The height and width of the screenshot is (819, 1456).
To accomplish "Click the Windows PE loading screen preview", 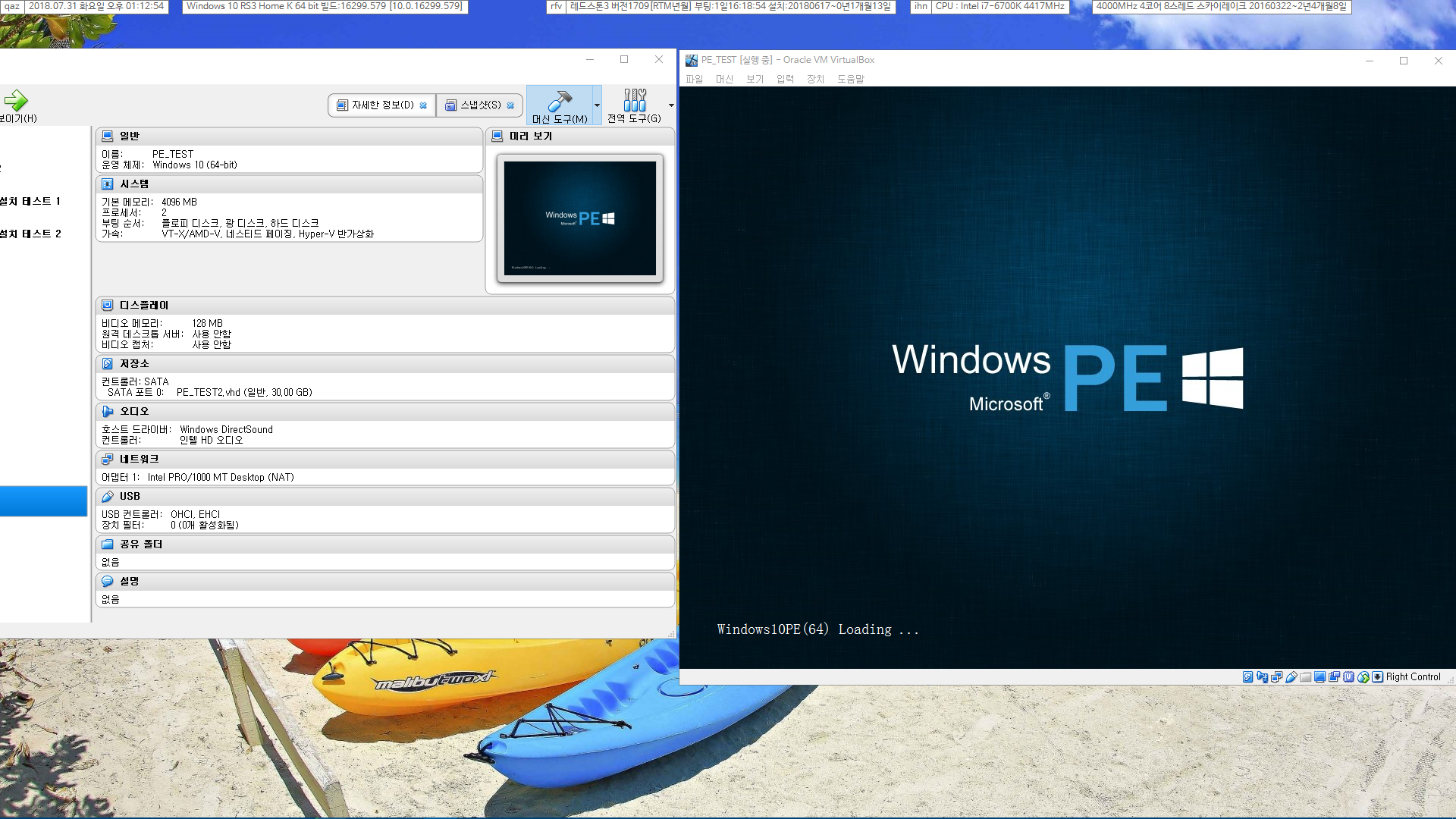I will (x=580, y=216).
